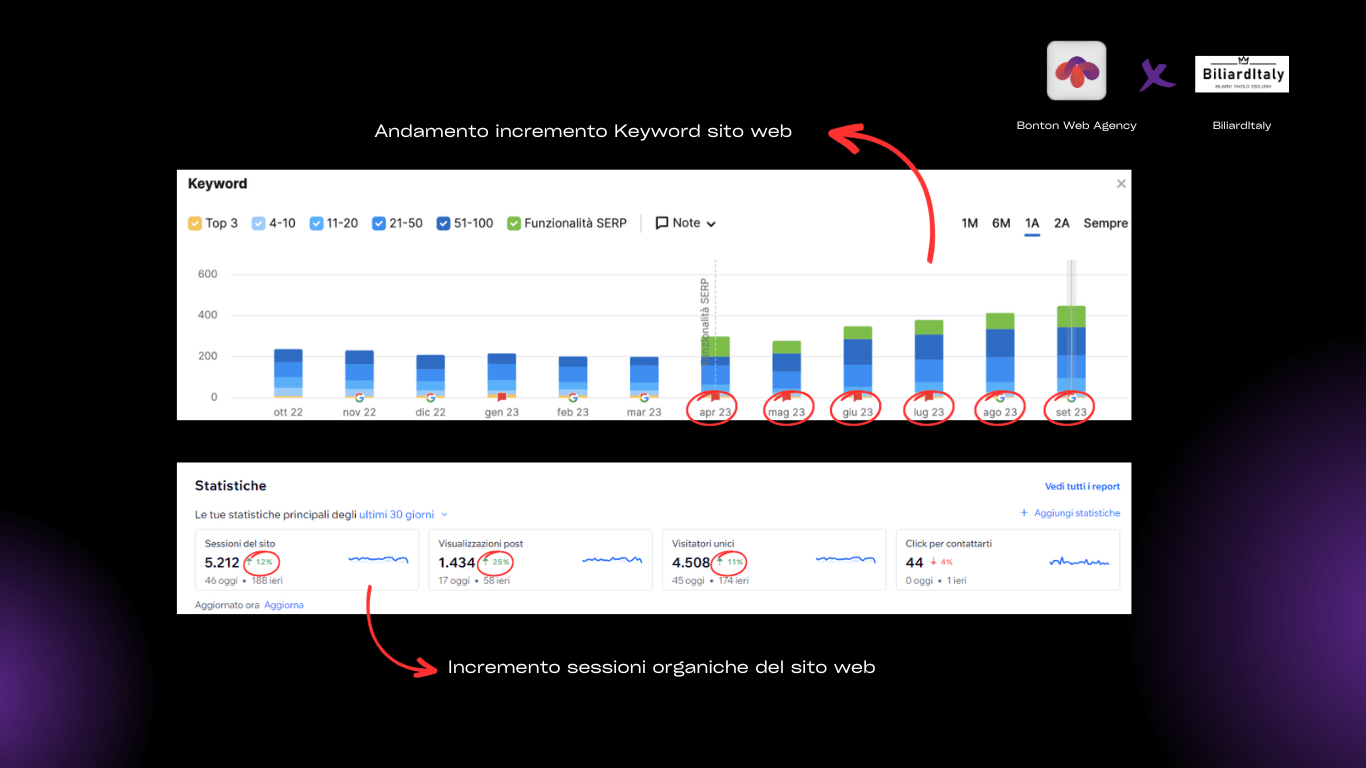Click the gen 23 stacked bar
The width and height of the screenshot is (1366, 768).
pos(502,375)
